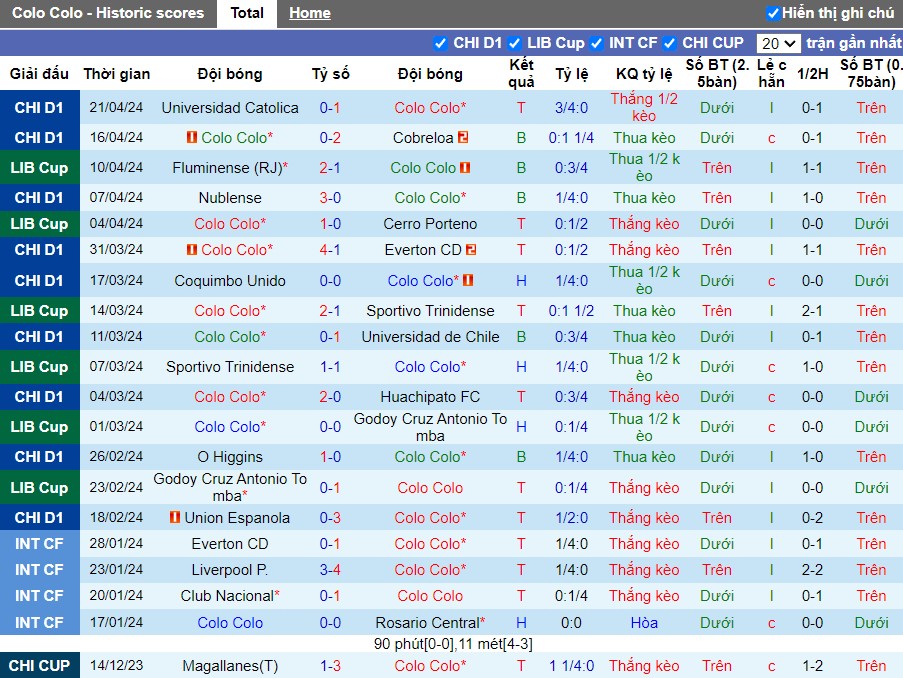903x678 pixels.
Task: Click the Hòa result for Rosario Central match
Action: pos(644,623)
